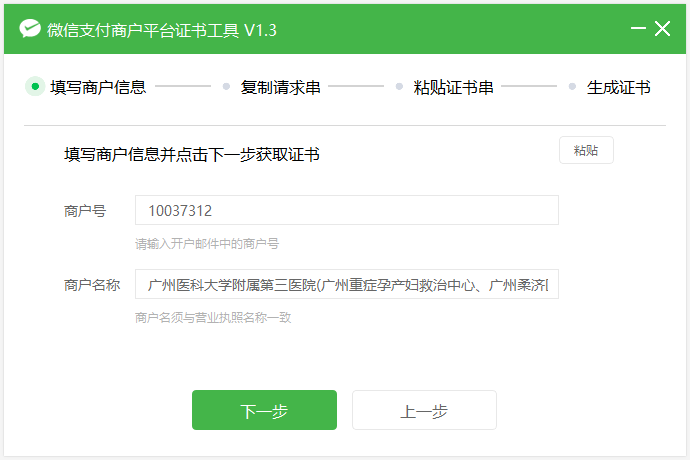Click hint text 请输入开户邮件中的商户号
690x460 pixels.
(207, 243)
